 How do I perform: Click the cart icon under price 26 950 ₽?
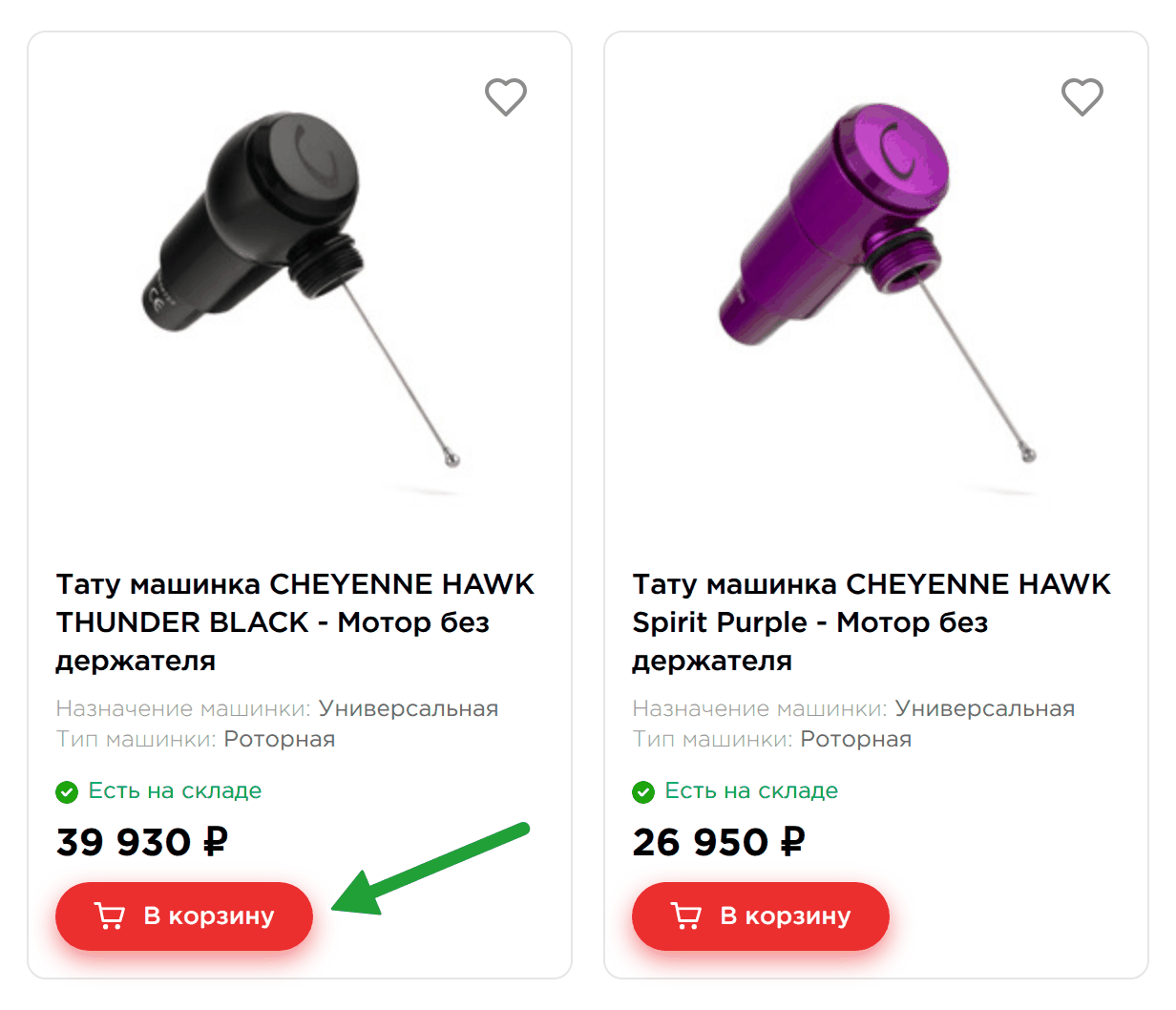pos(686,916)
